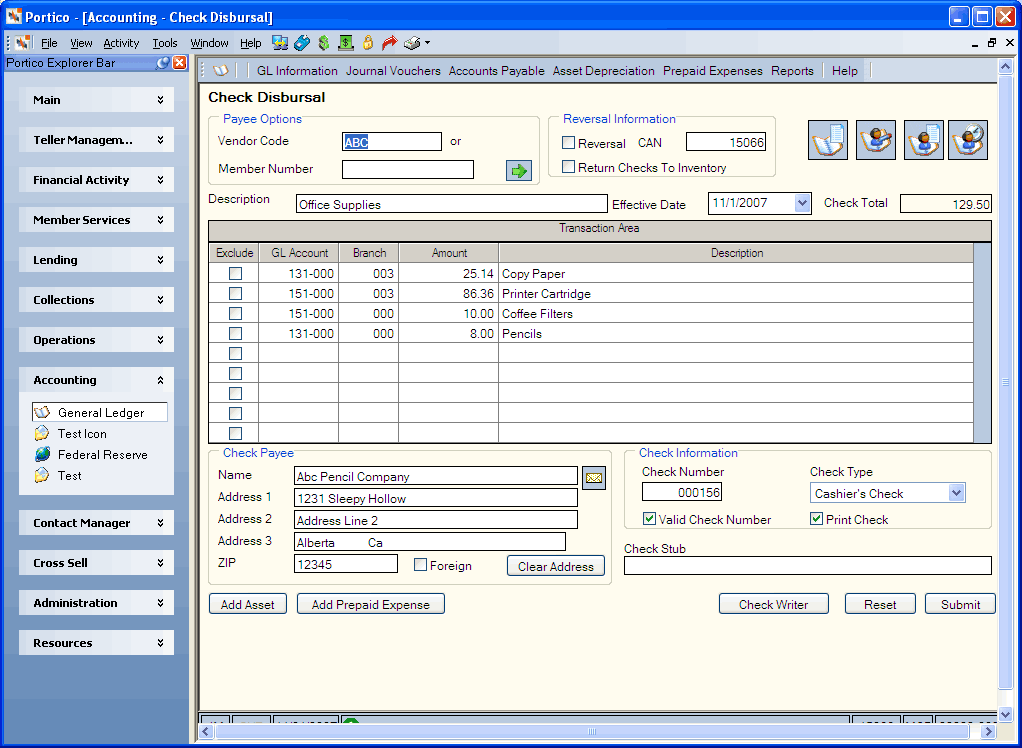Click the Check Stub input field

808,566
